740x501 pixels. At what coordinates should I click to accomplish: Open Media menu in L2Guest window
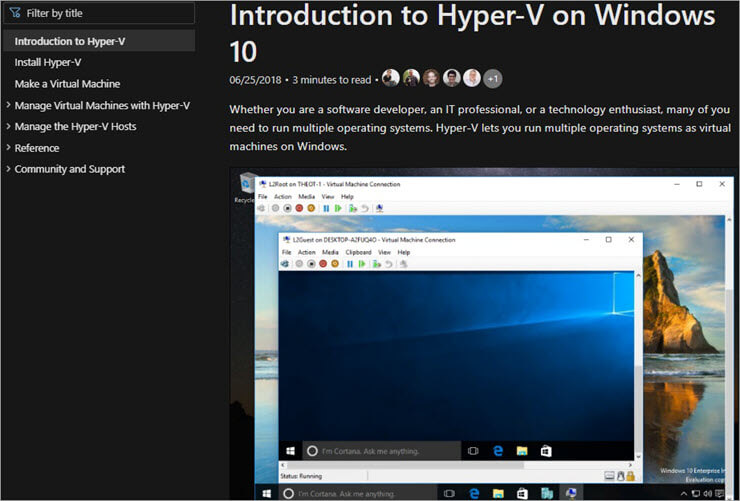[x=330, y=252]
